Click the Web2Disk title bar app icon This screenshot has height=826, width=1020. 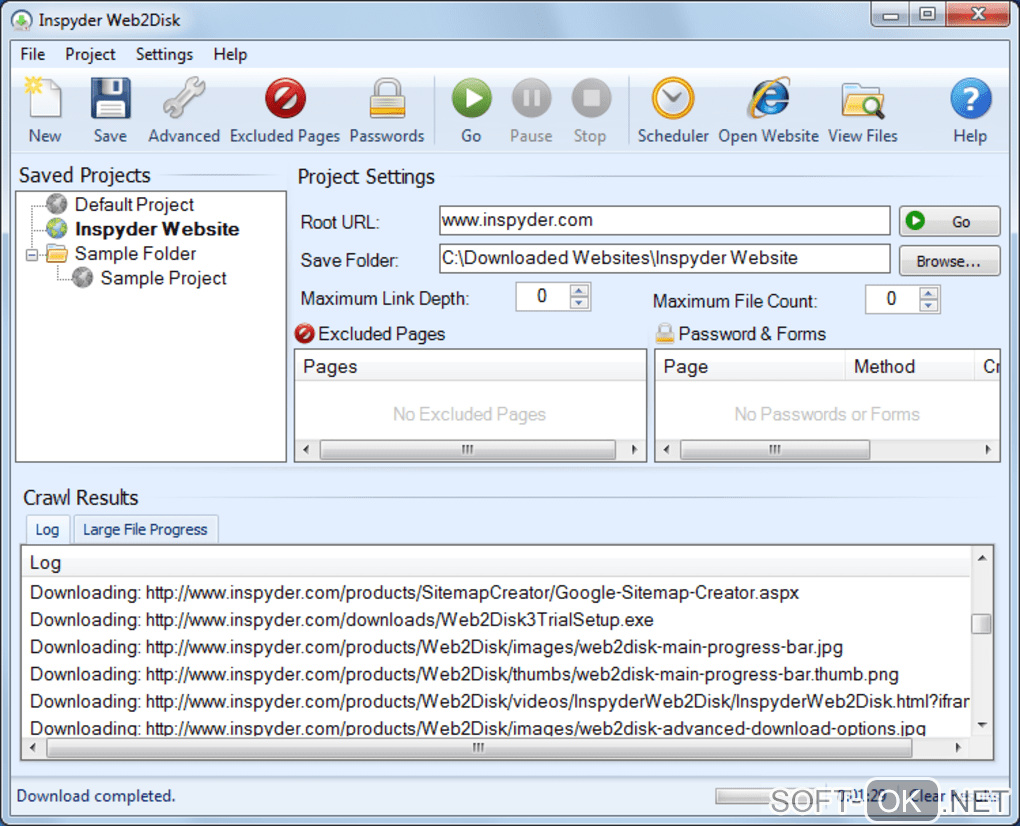22,20
